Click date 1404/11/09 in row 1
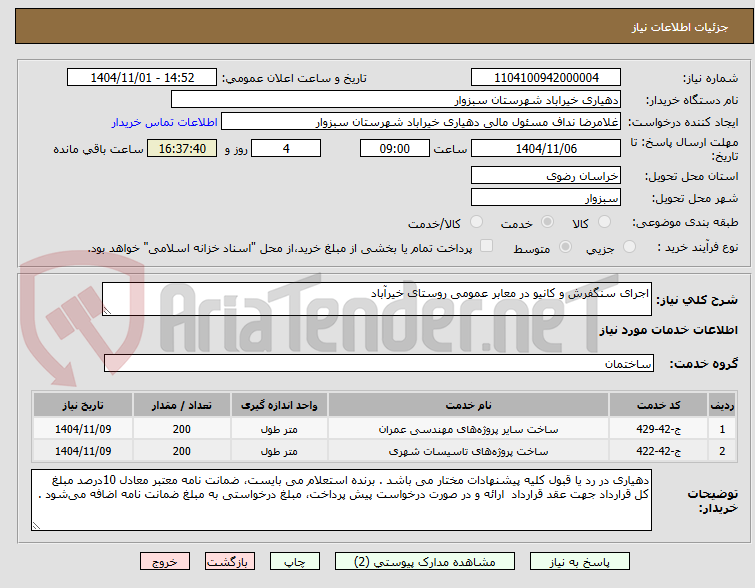 [83, 429]
